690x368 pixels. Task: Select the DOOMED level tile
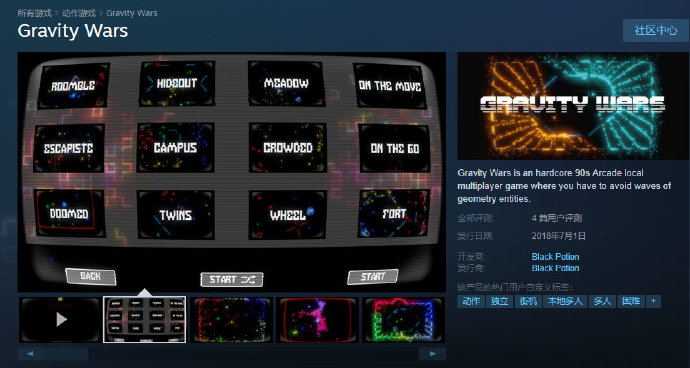click(69, 213)
